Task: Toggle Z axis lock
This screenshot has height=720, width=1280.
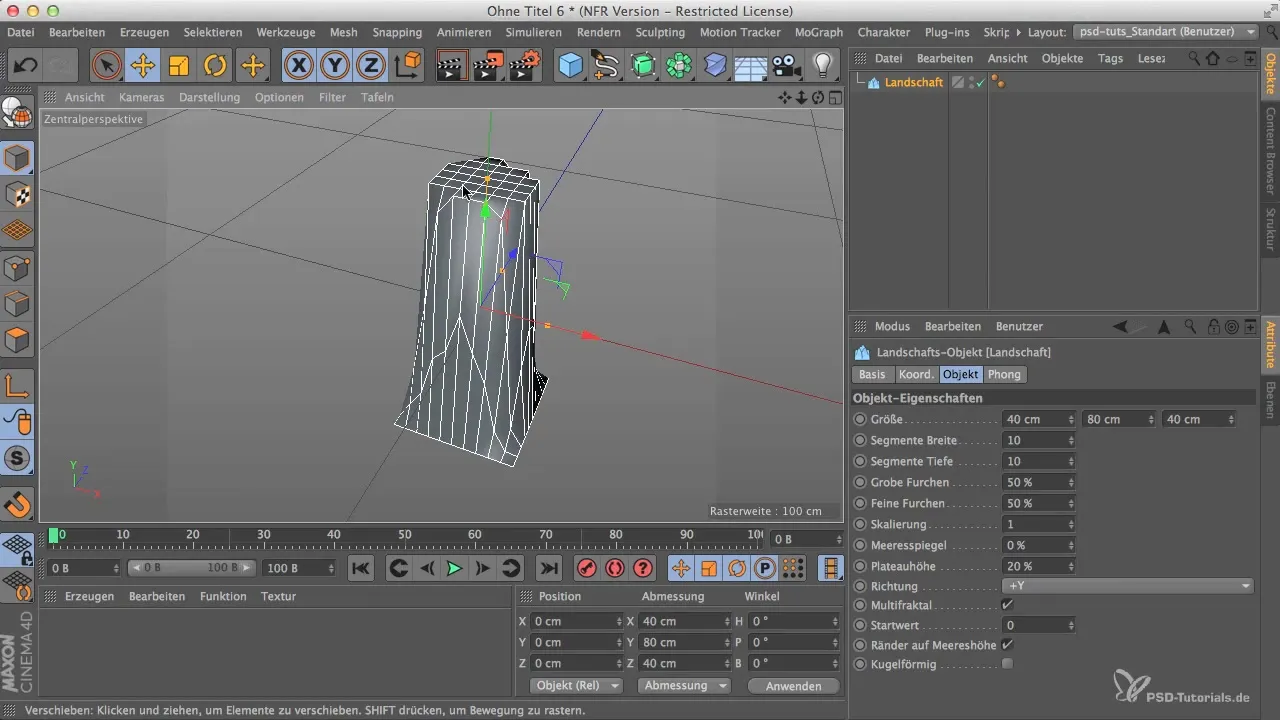Action: click(371, 66)
